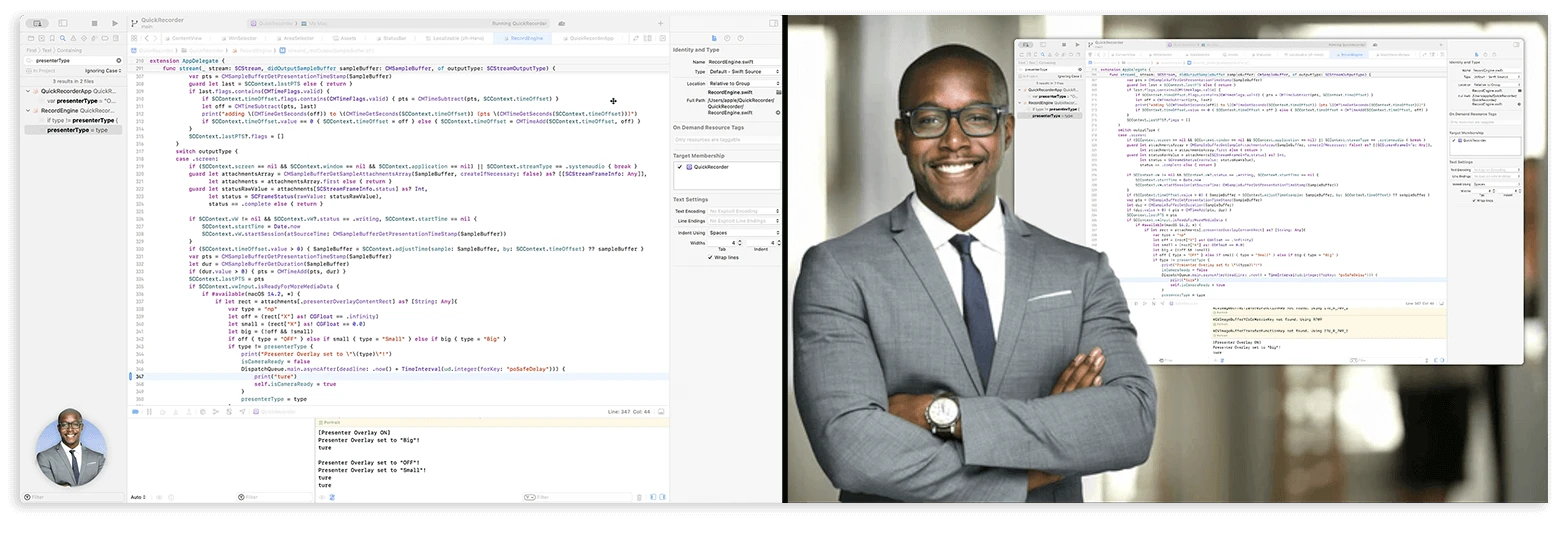The image size is (1568, 538).
Task: Pause program execution in debug bar
Action: click(149, 411)
